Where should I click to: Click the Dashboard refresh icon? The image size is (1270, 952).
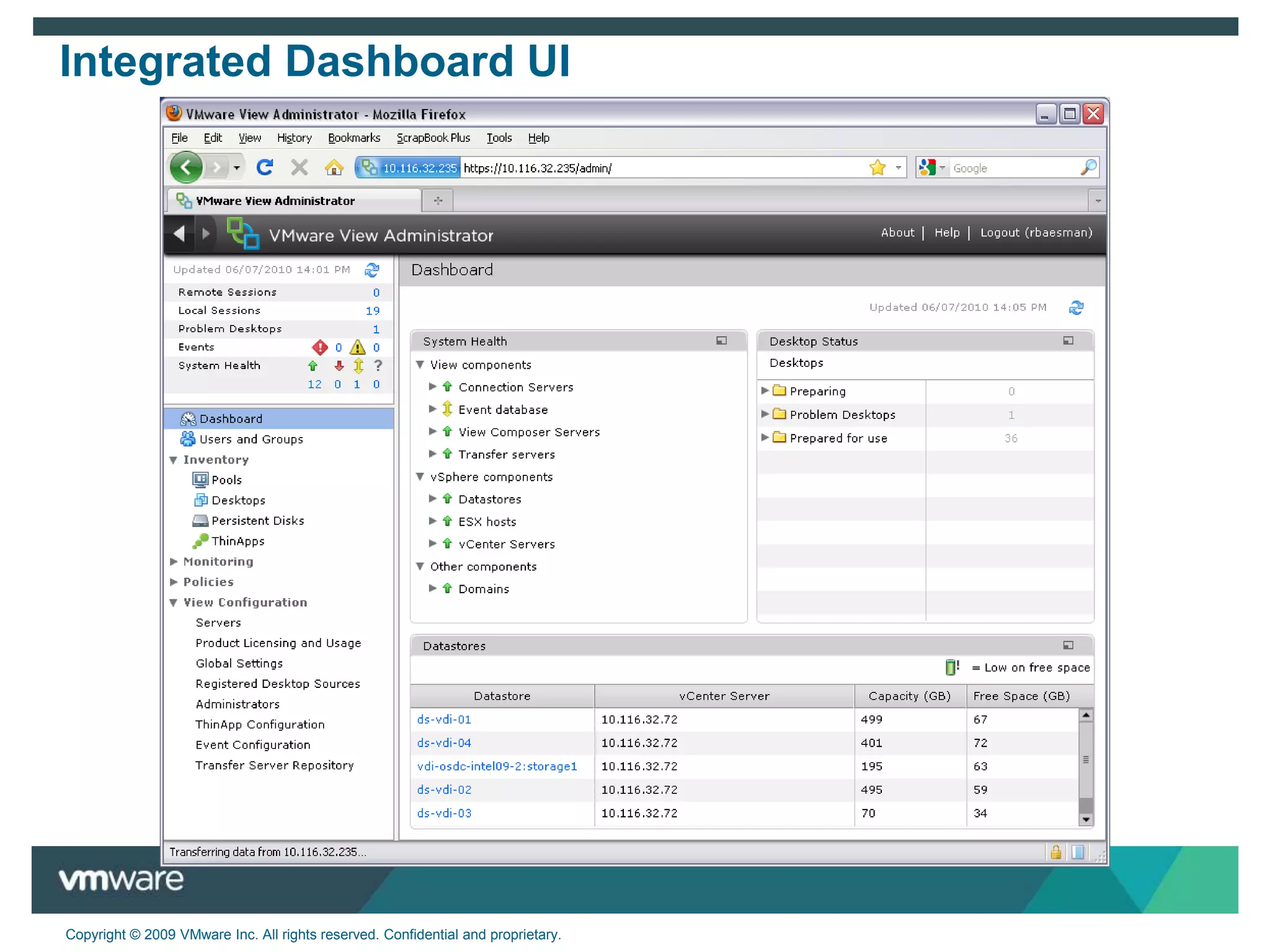(x=1077, y=307)
